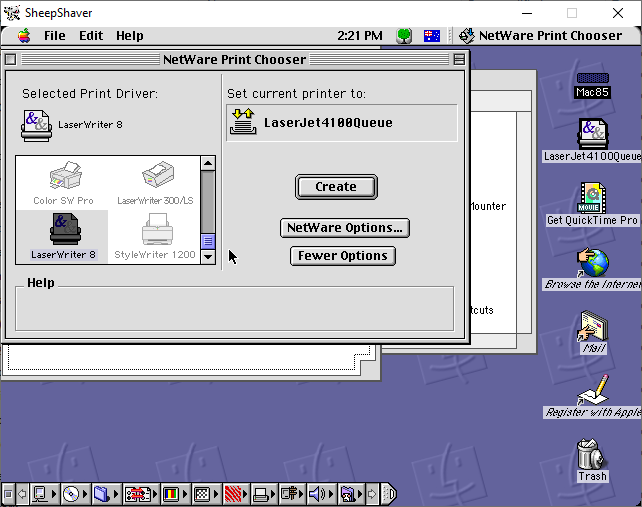Open the NetWare Print Chooser application menu

click(x=540, y=36)
